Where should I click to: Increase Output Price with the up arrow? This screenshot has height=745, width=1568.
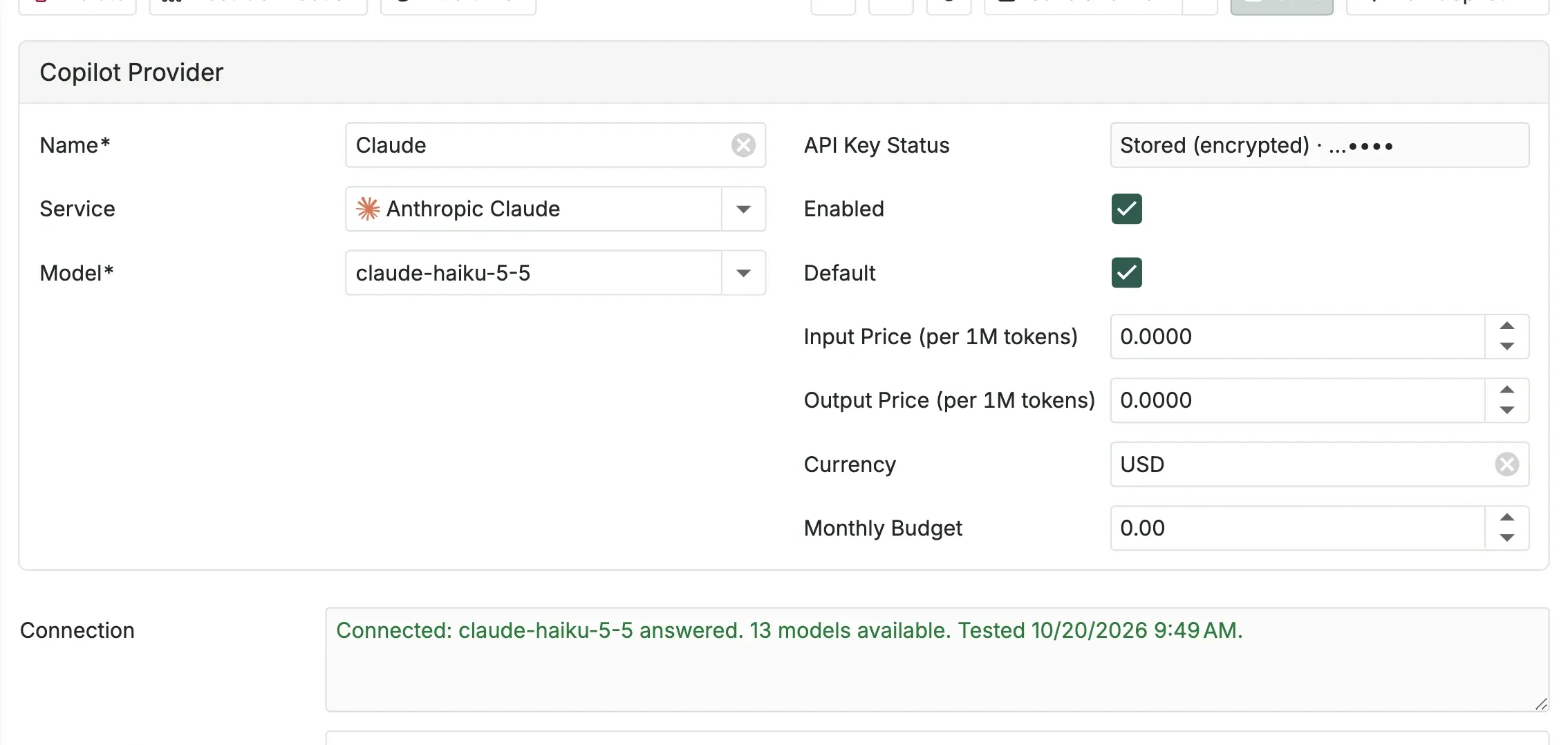(x=1507, y=390)
